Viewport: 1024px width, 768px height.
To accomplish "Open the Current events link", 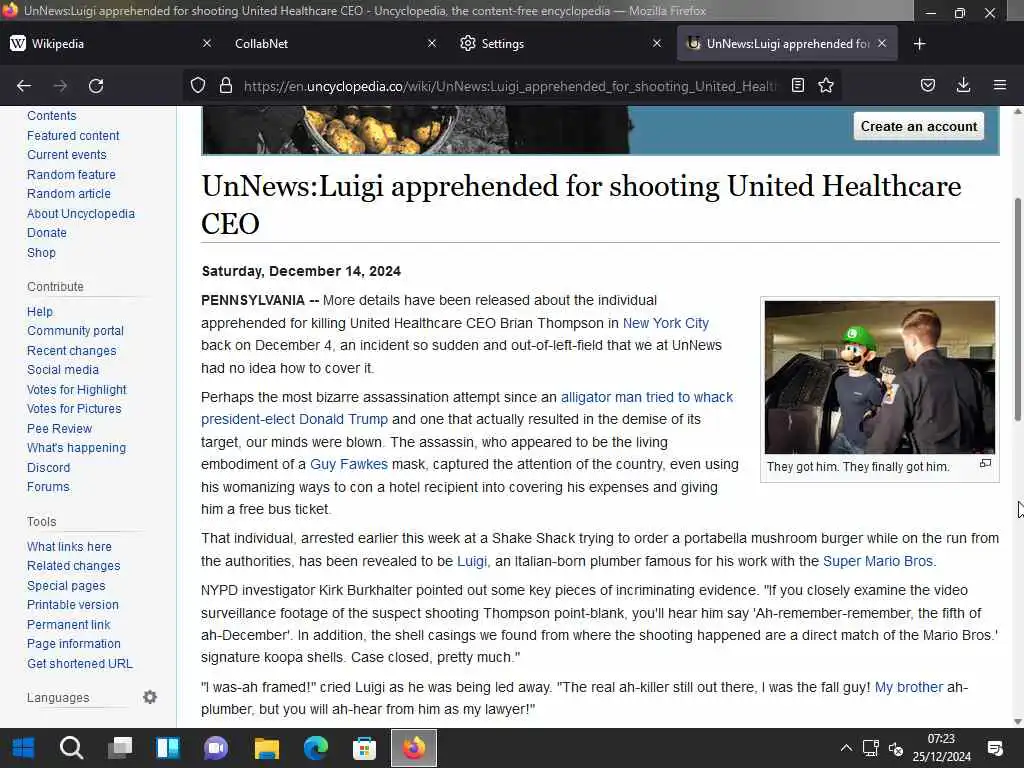I will tap(67, 155).
